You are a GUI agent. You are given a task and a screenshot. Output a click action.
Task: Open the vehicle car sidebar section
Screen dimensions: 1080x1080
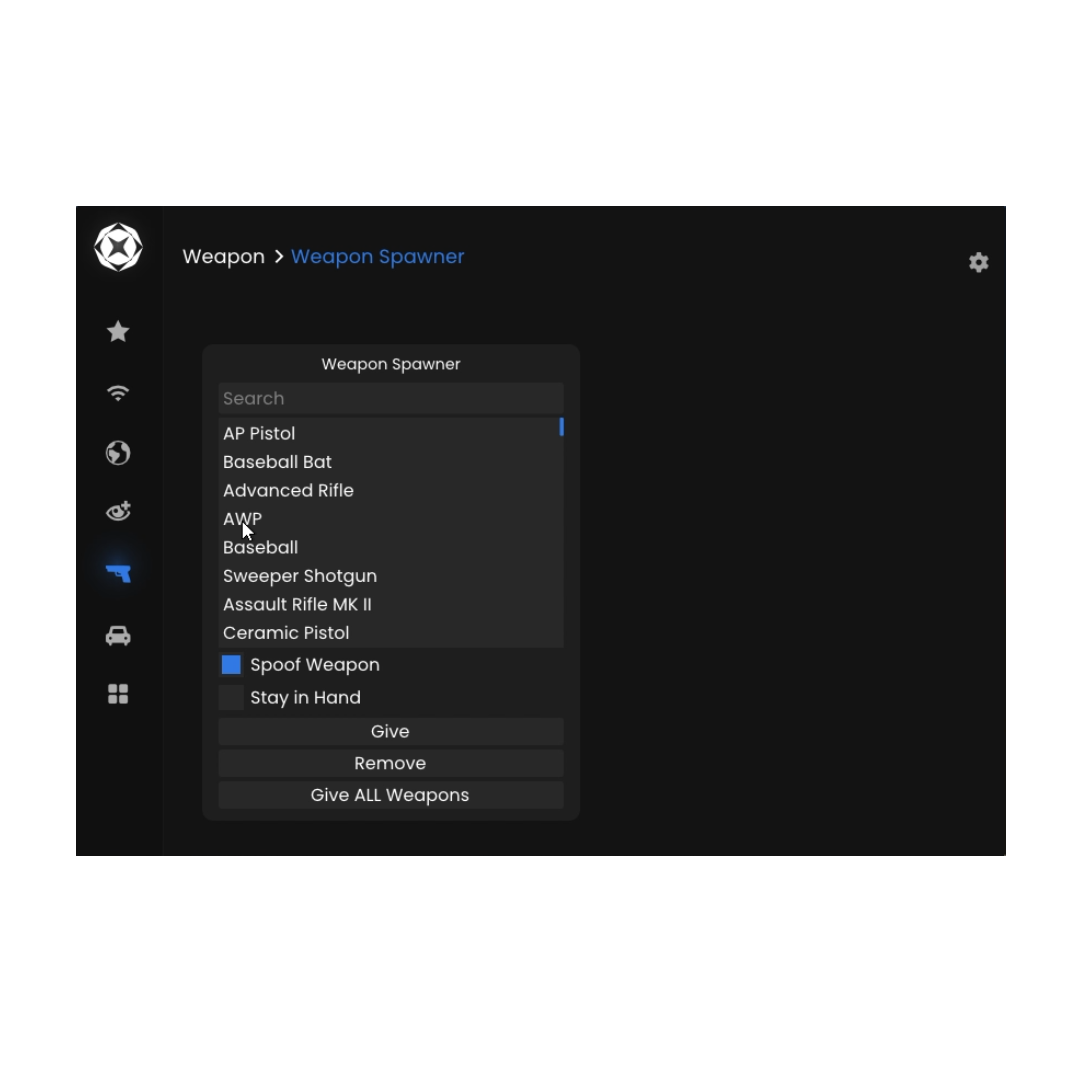point(118,636)
